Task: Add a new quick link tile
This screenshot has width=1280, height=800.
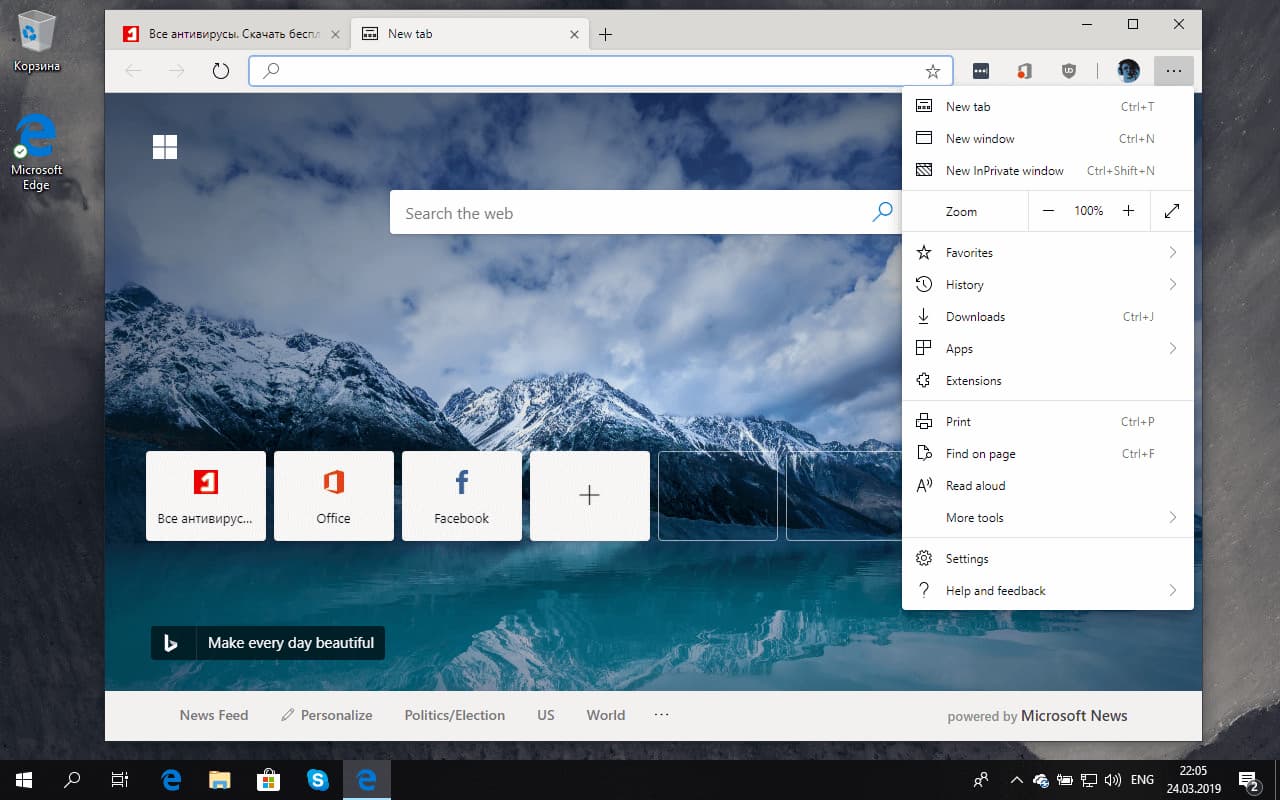Action: [590, 496]
